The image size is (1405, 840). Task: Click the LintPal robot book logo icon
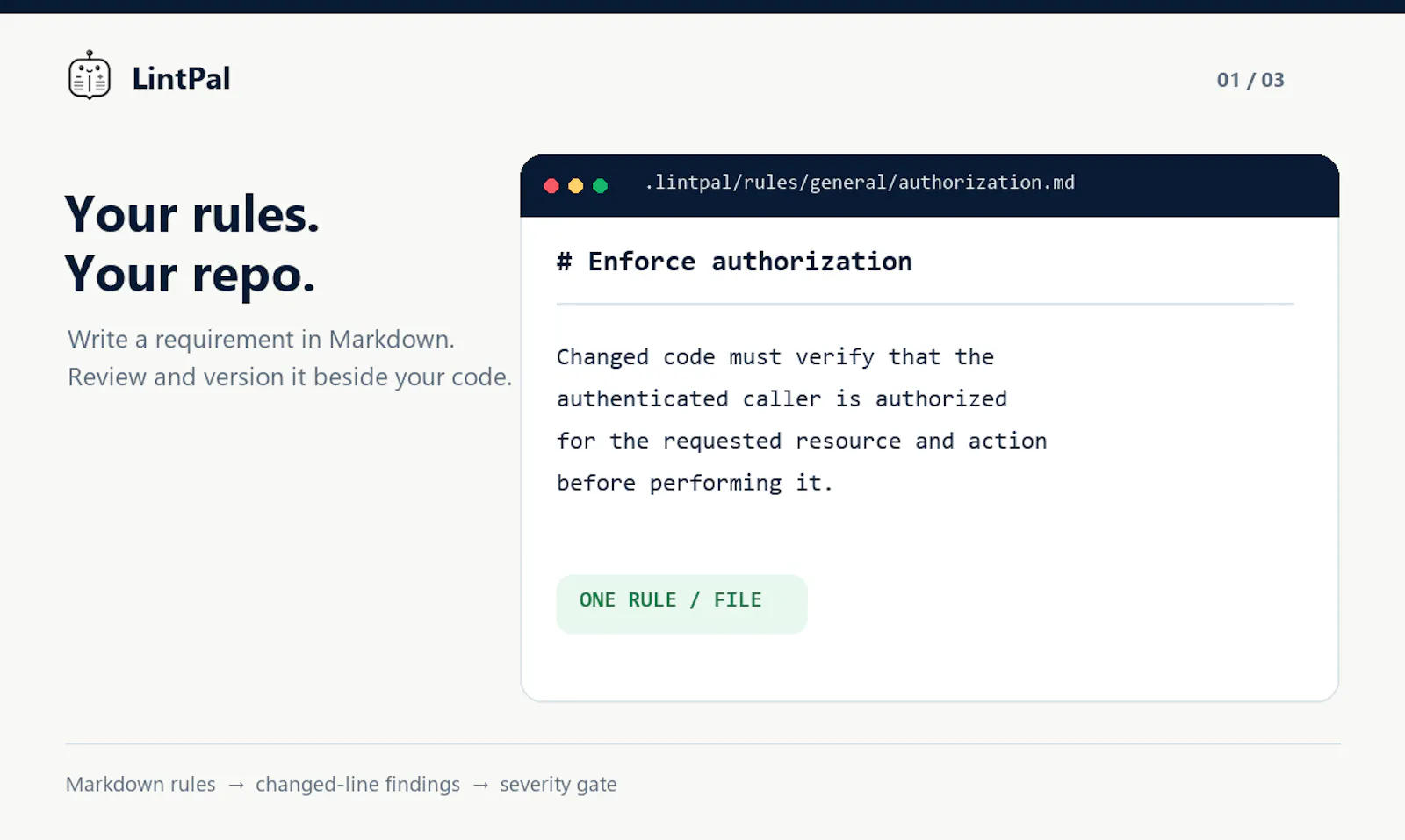pos(90,75)
